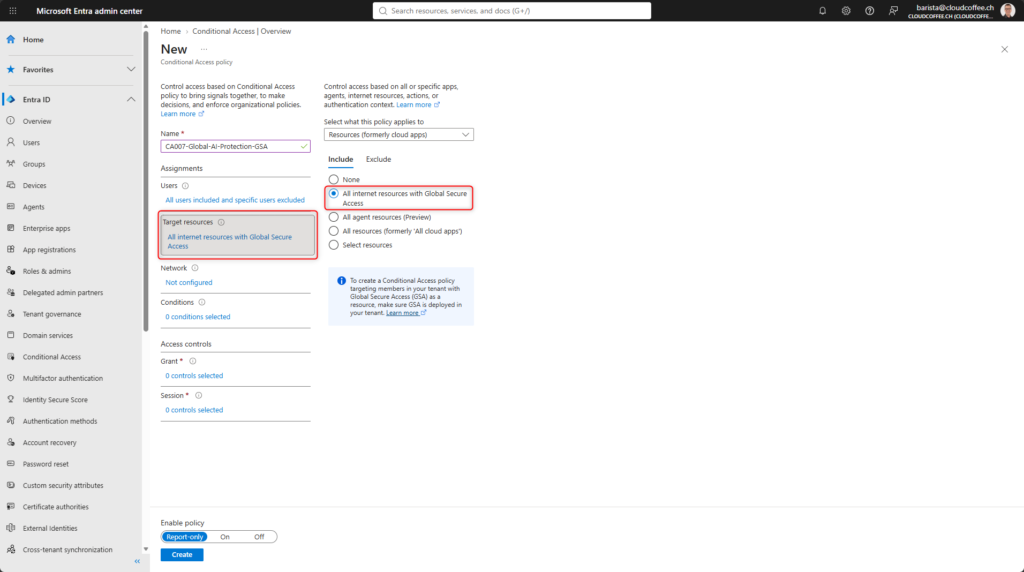Collapse the sidebar with double-chevron button
1024x572 pixels.
137,562
